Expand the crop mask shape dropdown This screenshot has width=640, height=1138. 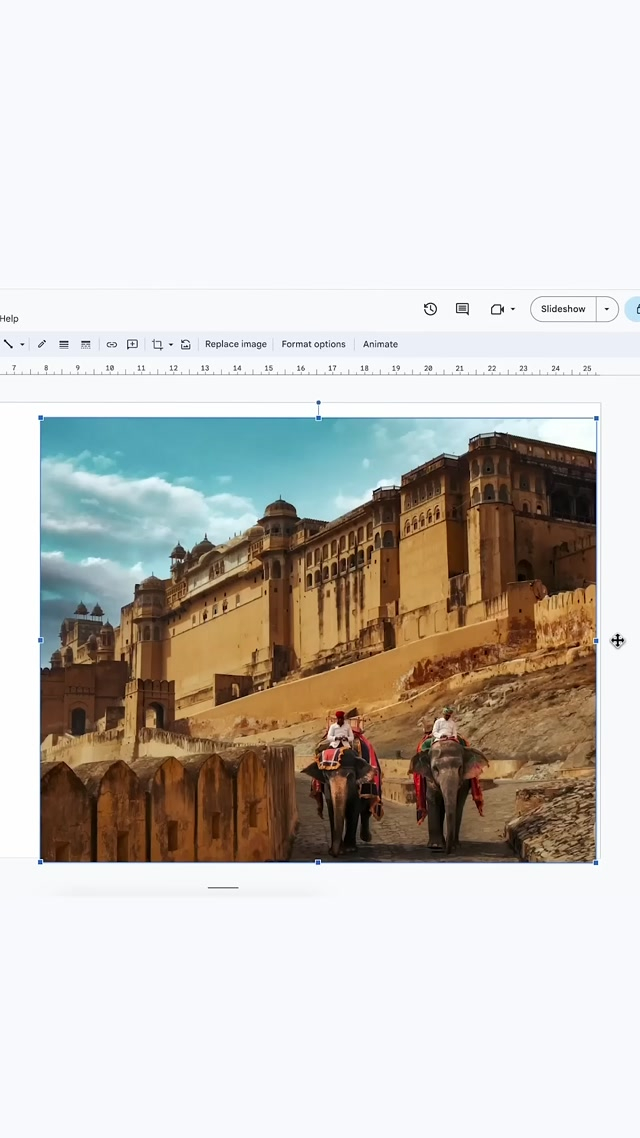(x=171, y=345)
